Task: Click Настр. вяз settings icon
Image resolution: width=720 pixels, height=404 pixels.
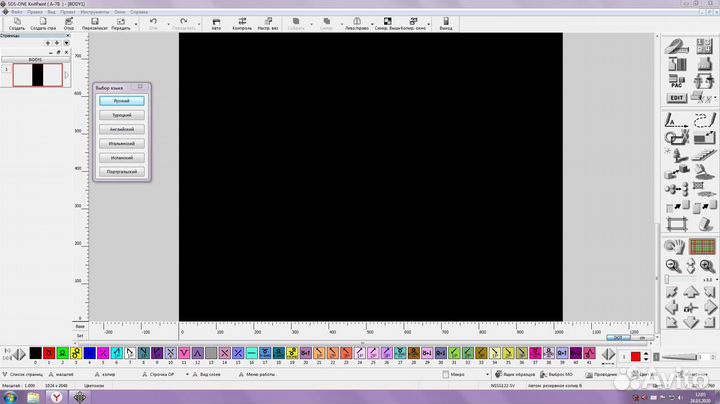Action: tap(268, 24)
